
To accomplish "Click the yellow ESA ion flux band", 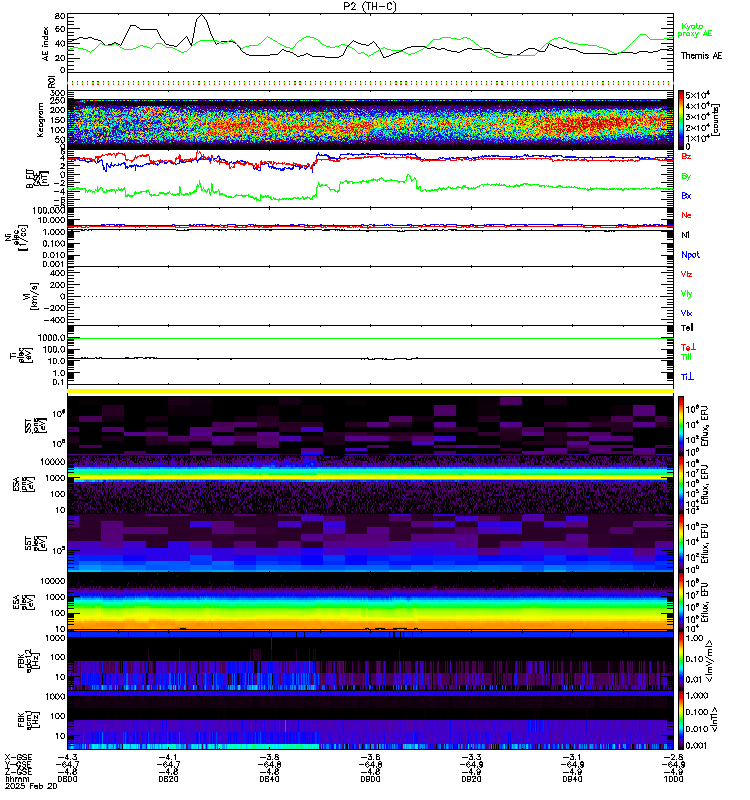I will [370, 477].
